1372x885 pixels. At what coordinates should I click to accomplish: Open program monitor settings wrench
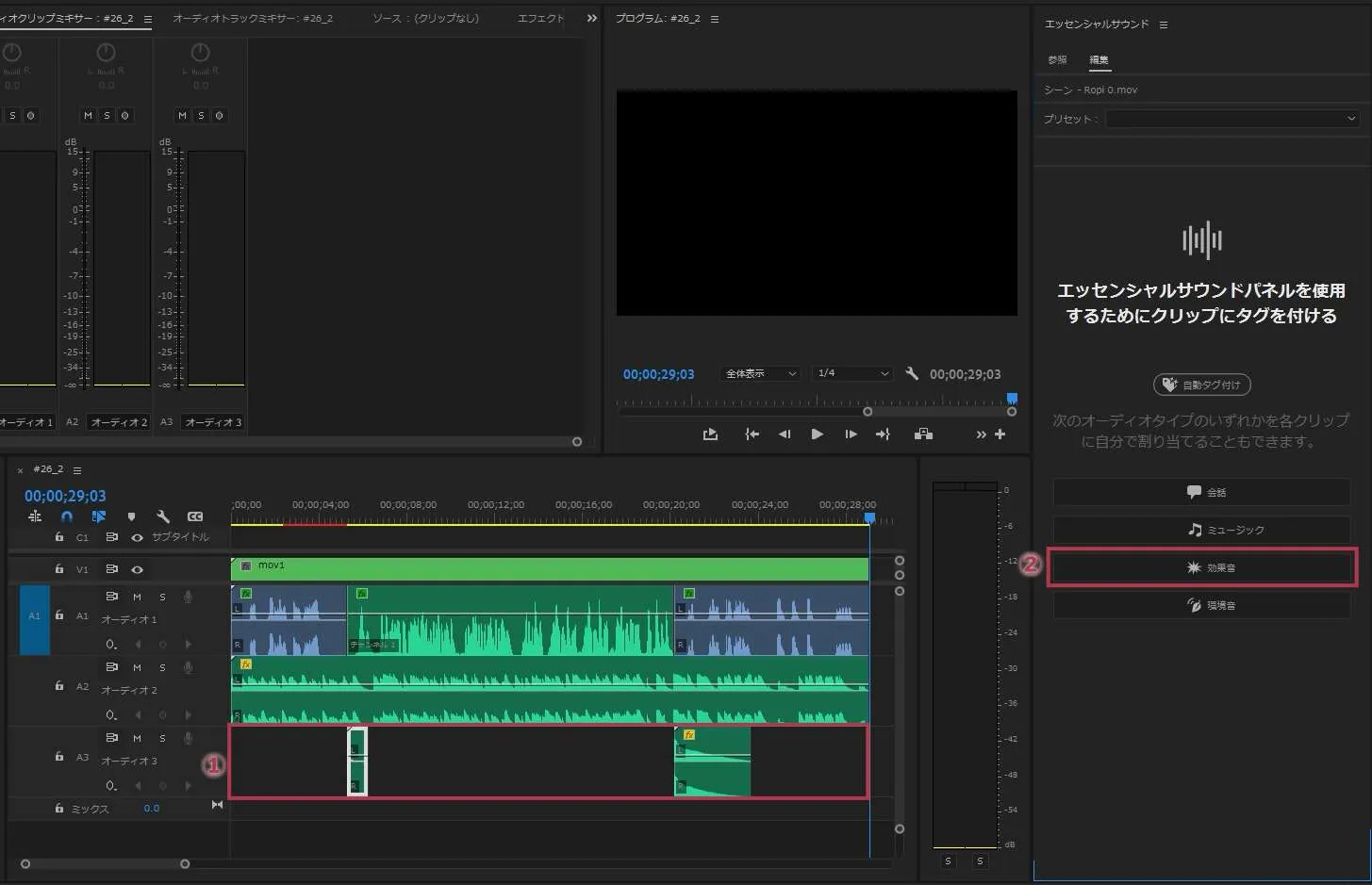click(x=911, y=373)
